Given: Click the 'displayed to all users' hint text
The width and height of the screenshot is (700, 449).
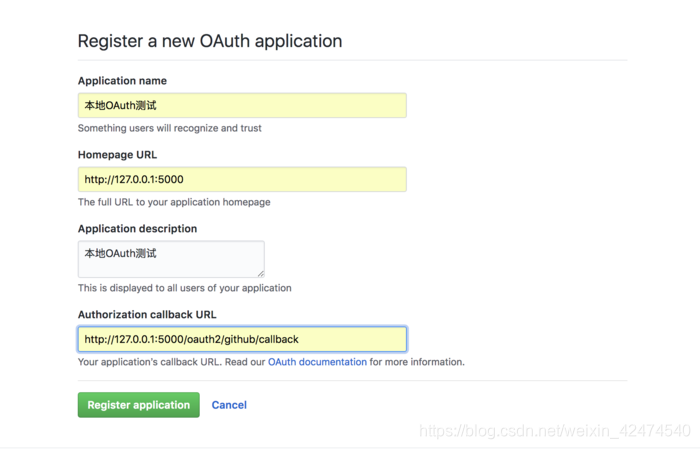Looking at the screenshot, I should [x=184, y=288].
